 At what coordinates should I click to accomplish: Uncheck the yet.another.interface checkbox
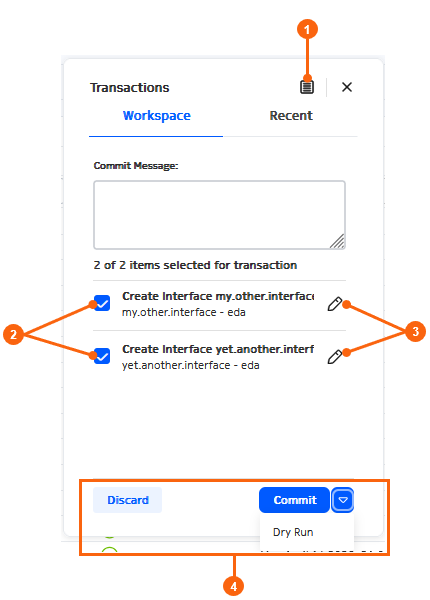[102, 356]
